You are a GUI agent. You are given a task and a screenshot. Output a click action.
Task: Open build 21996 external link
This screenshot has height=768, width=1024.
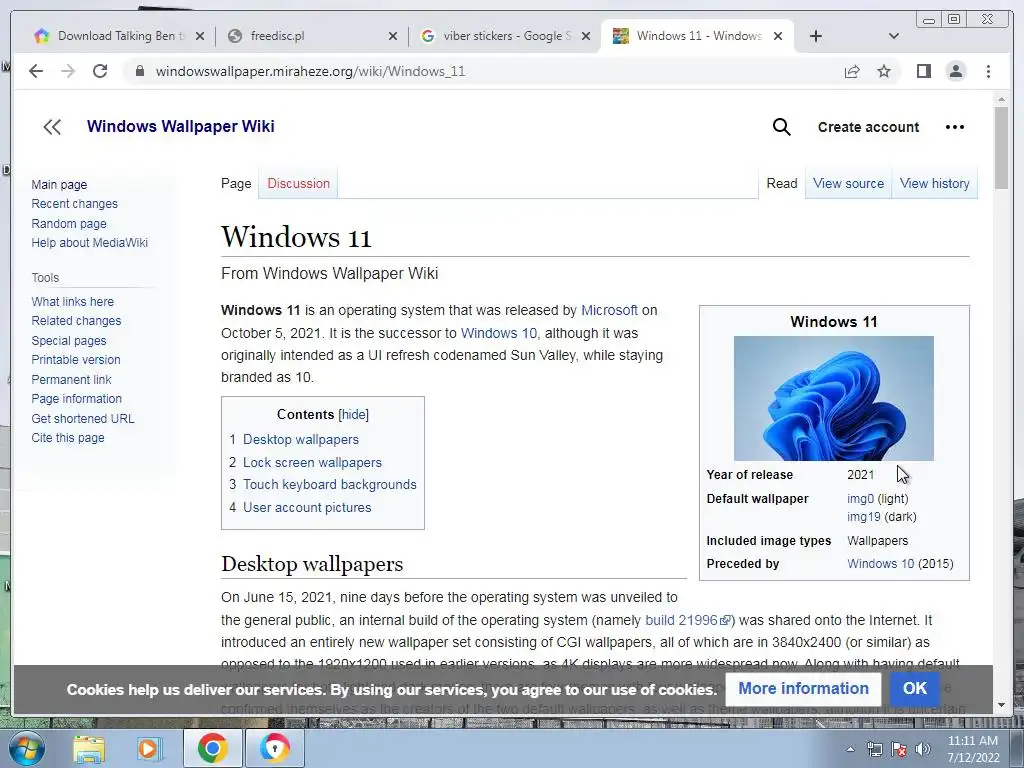[688, 620]
